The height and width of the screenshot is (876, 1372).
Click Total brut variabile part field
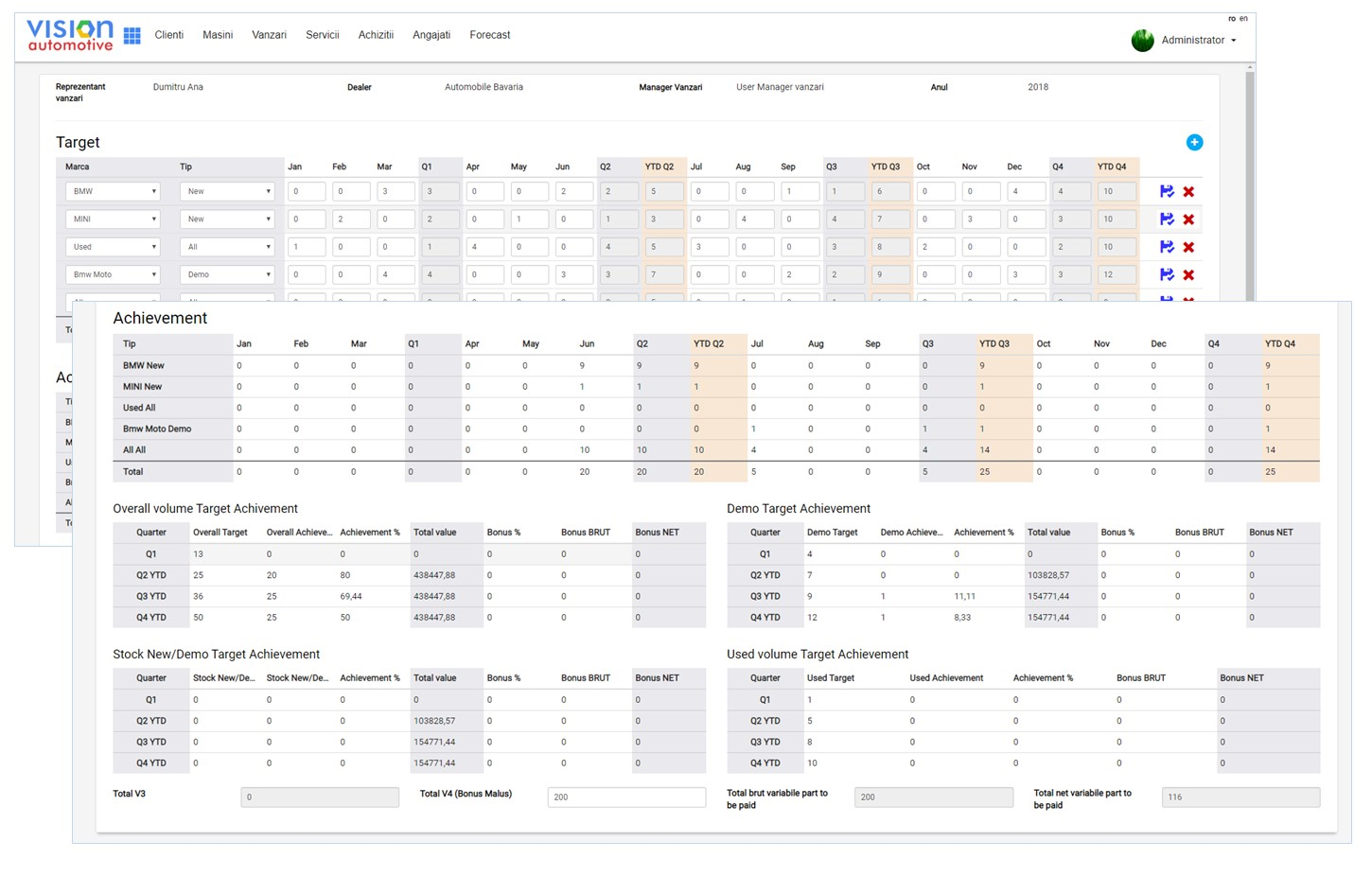coord(934,797)
